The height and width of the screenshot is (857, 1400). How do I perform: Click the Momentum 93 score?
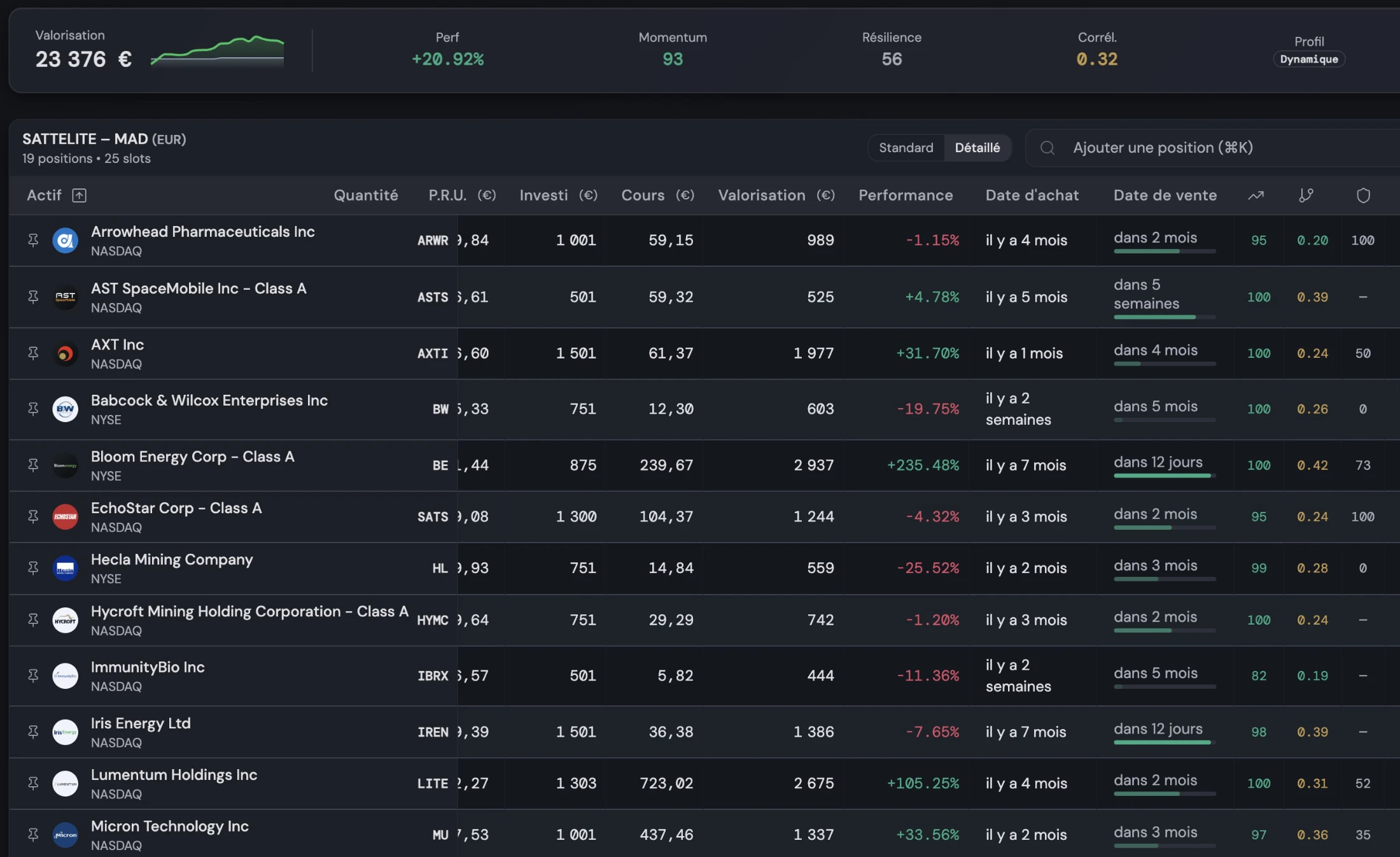pyautogui.click(x=673, y=59)
